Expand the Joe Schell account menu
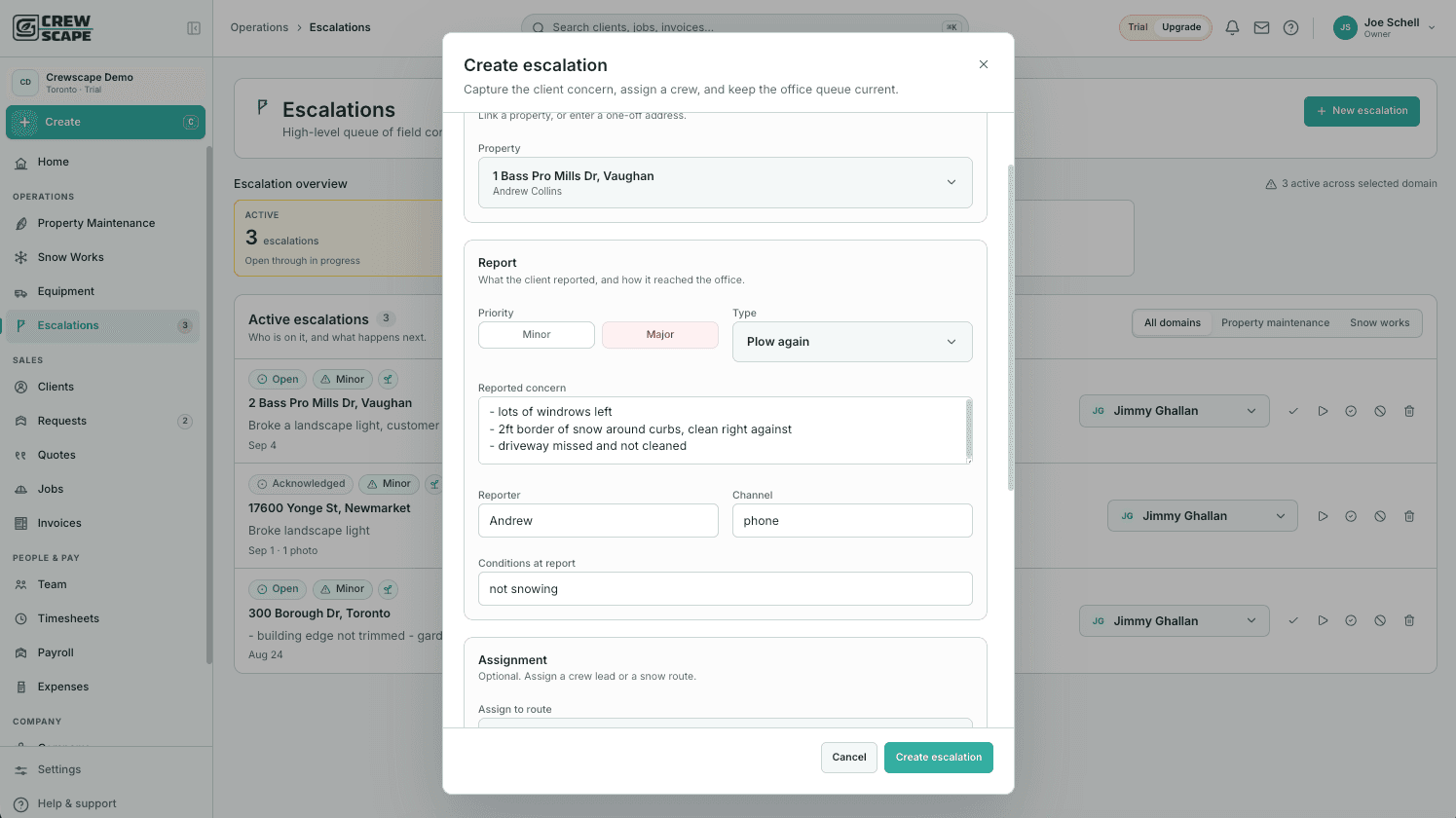Screen dimensions: 1456x818 click(1386, 27)
